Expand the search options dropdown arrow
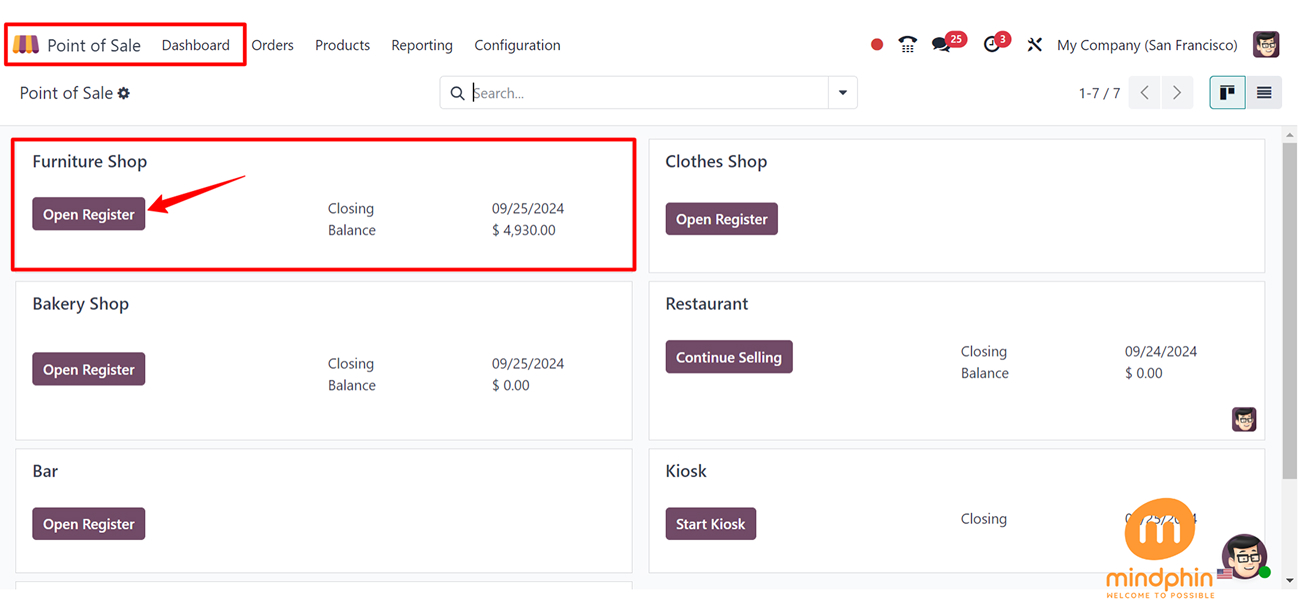1298x610 pixels. (843, 93)
